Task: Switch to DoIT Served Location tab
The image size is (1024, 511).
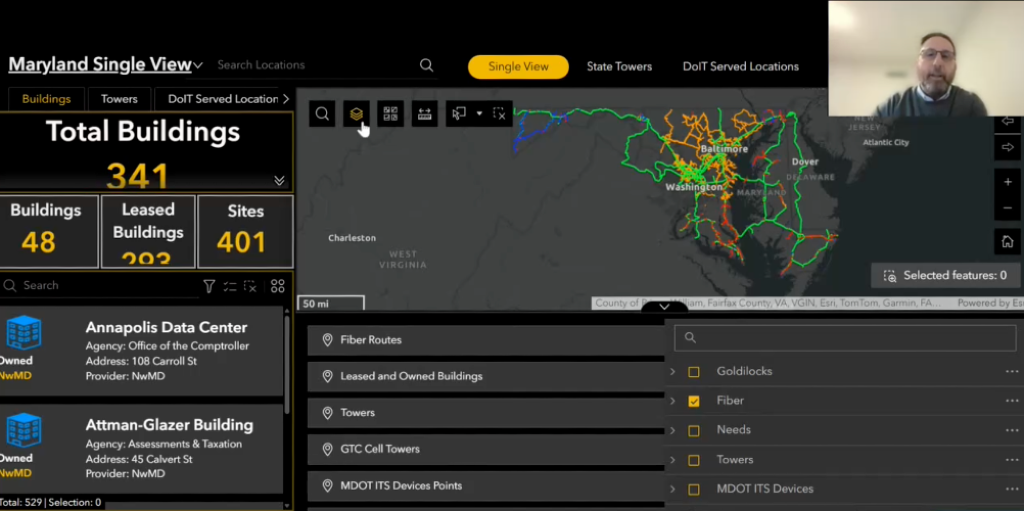Action: coord(223,99)
